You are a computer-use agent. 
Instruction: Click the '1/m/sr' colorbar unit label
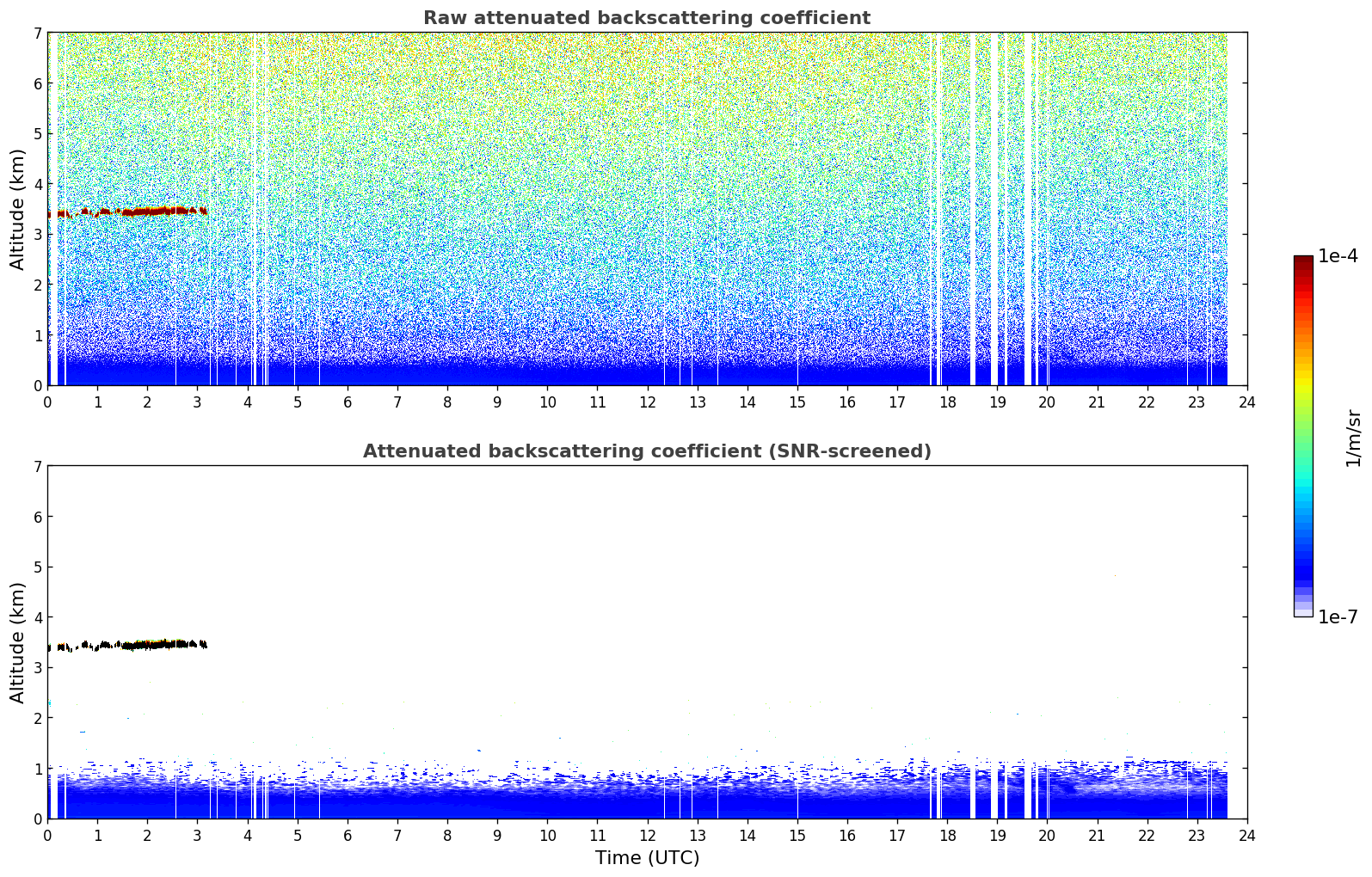pos(1353,438)
